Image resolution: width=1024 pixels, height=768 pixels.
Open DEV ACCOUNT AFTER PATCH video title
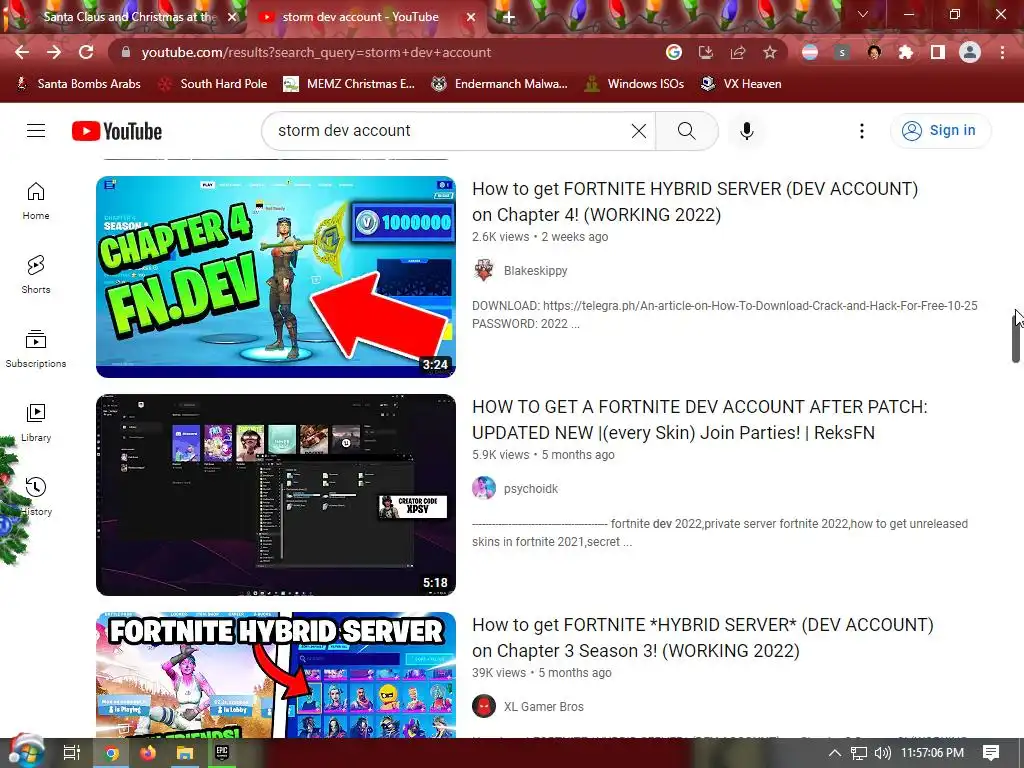coord(699,419)
